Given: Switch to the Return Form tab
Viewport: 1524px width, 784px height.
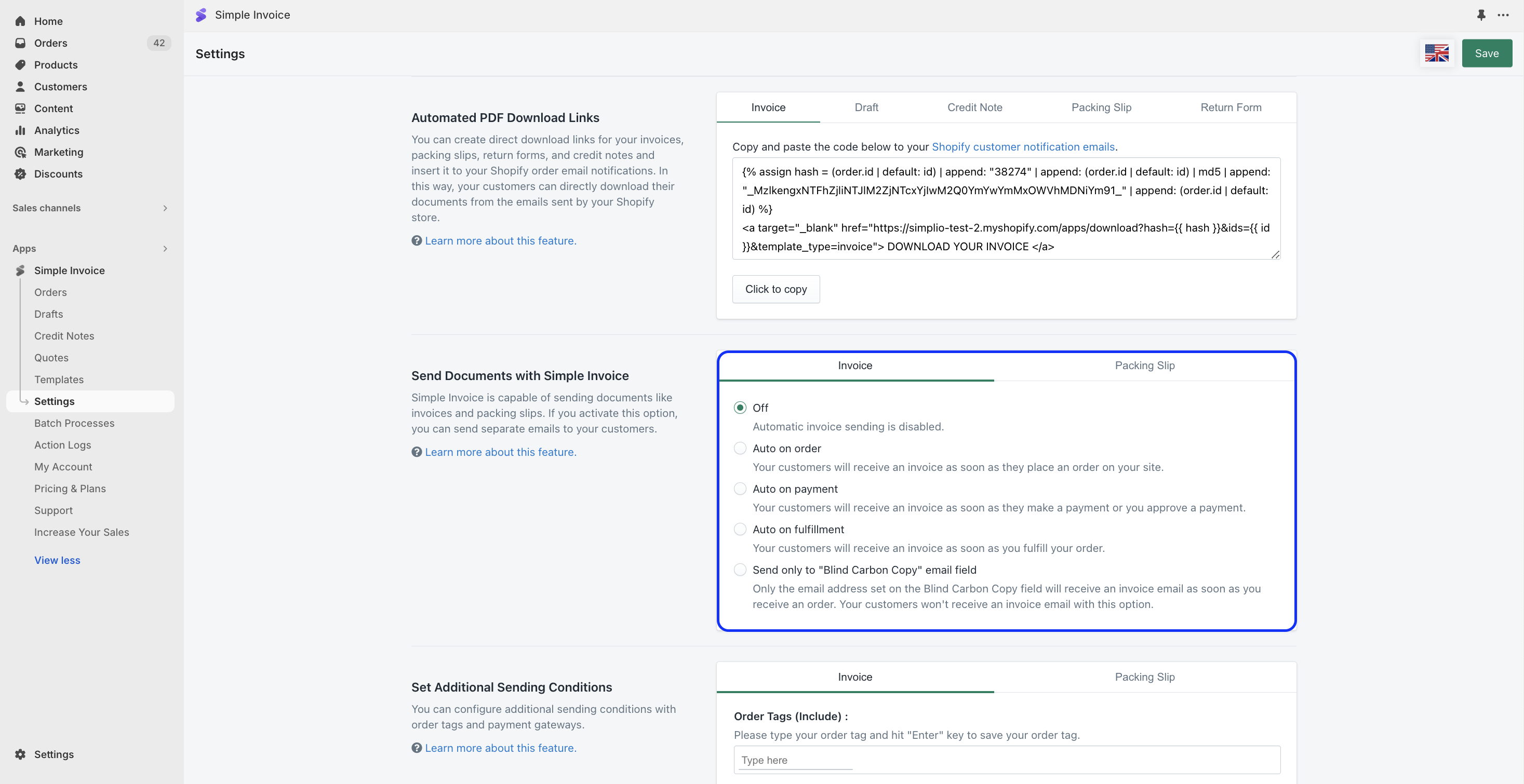Looking at the screenshot, I should point(1231,107).
